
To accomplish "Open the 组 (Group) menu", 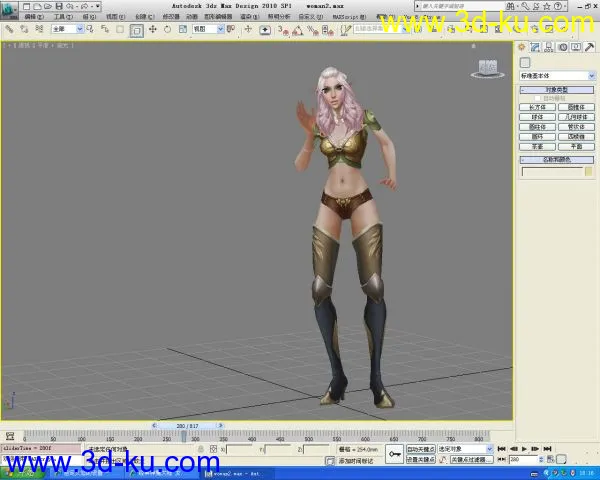I will pyautogui.click(x=90, y=17).
